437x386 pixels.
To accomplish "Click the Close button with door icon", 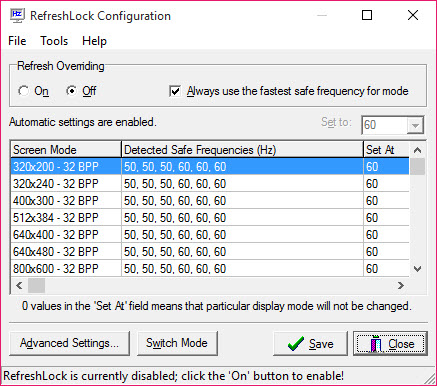I will [390, 343].
